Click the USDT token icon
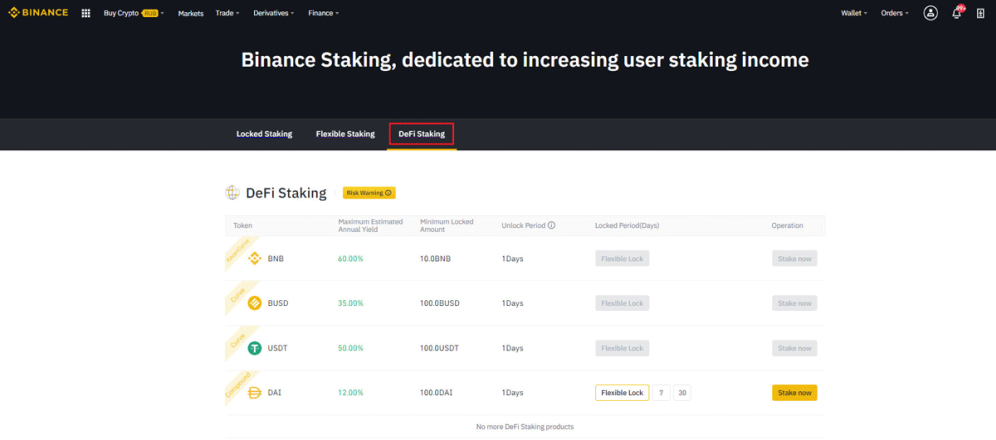This screenshot has height=440, width=996. [255, 348]
